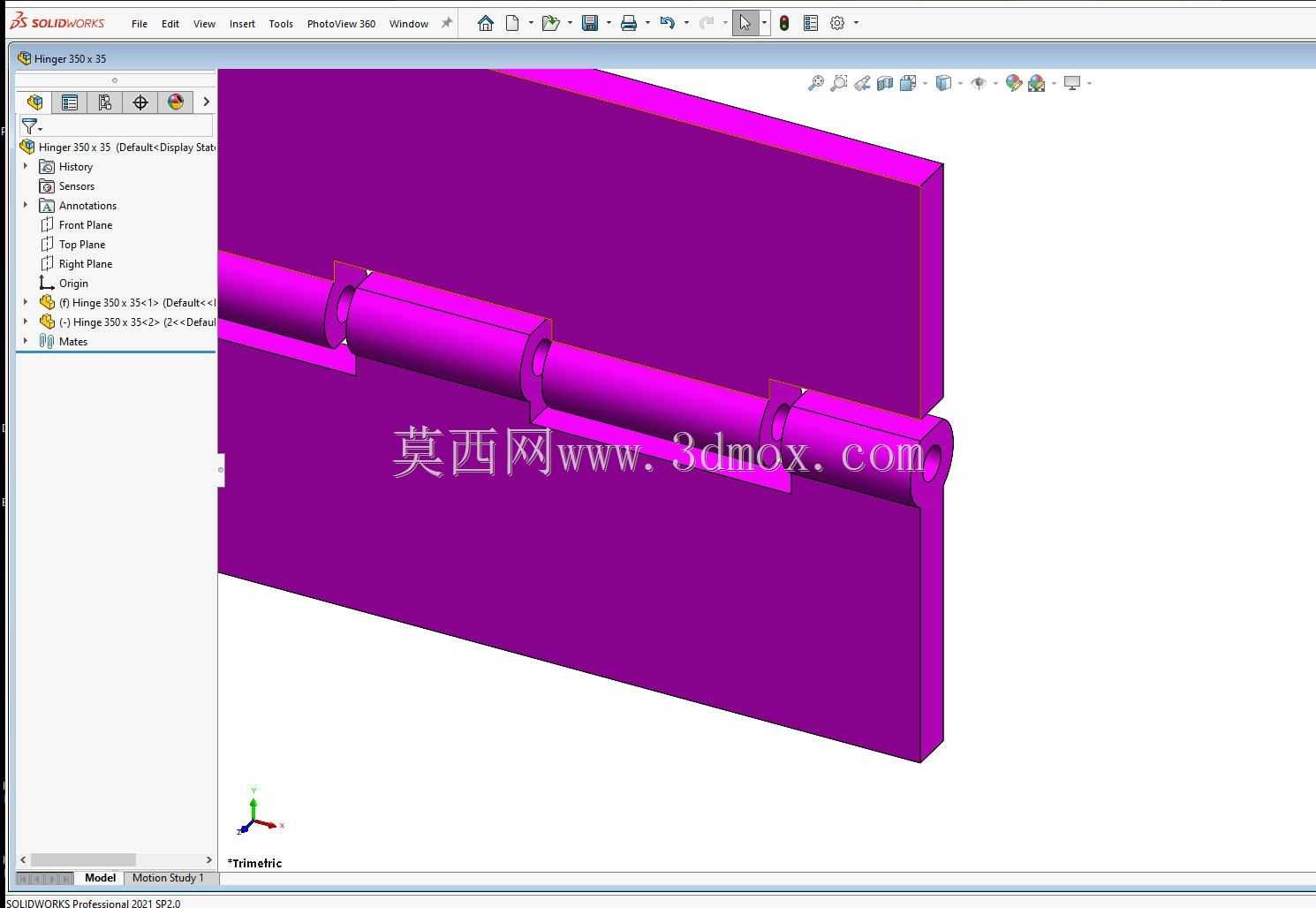Screen dimensions: 1316x908
Task: Switch to the PropertyManager tab
Action: (x=69, y=102)
